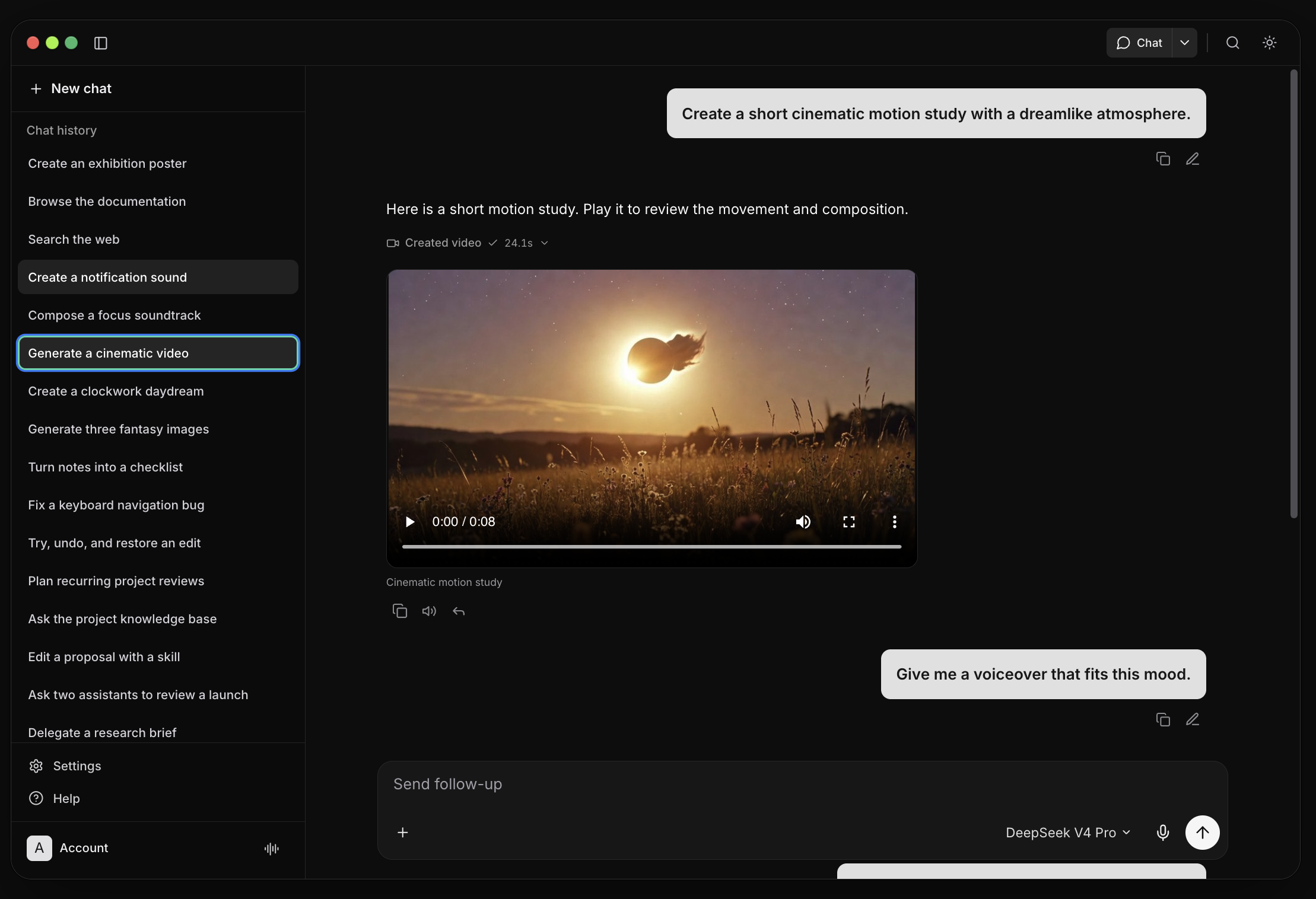Open the Plan recurring project reviews chat
This screenshot has height=899, width=1316.
[x=158, y=581]
